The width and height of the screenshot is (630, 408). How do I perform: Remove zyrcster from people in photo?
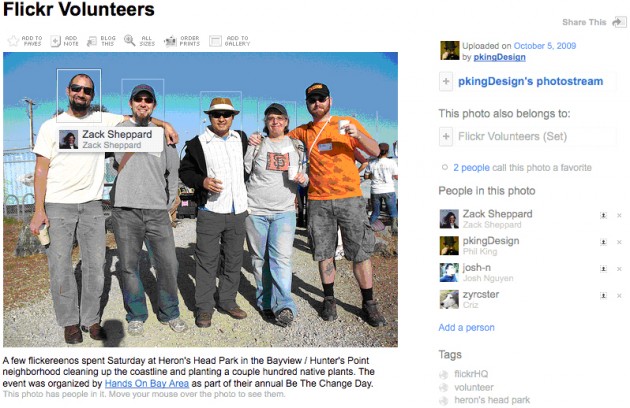click(619, 296)
